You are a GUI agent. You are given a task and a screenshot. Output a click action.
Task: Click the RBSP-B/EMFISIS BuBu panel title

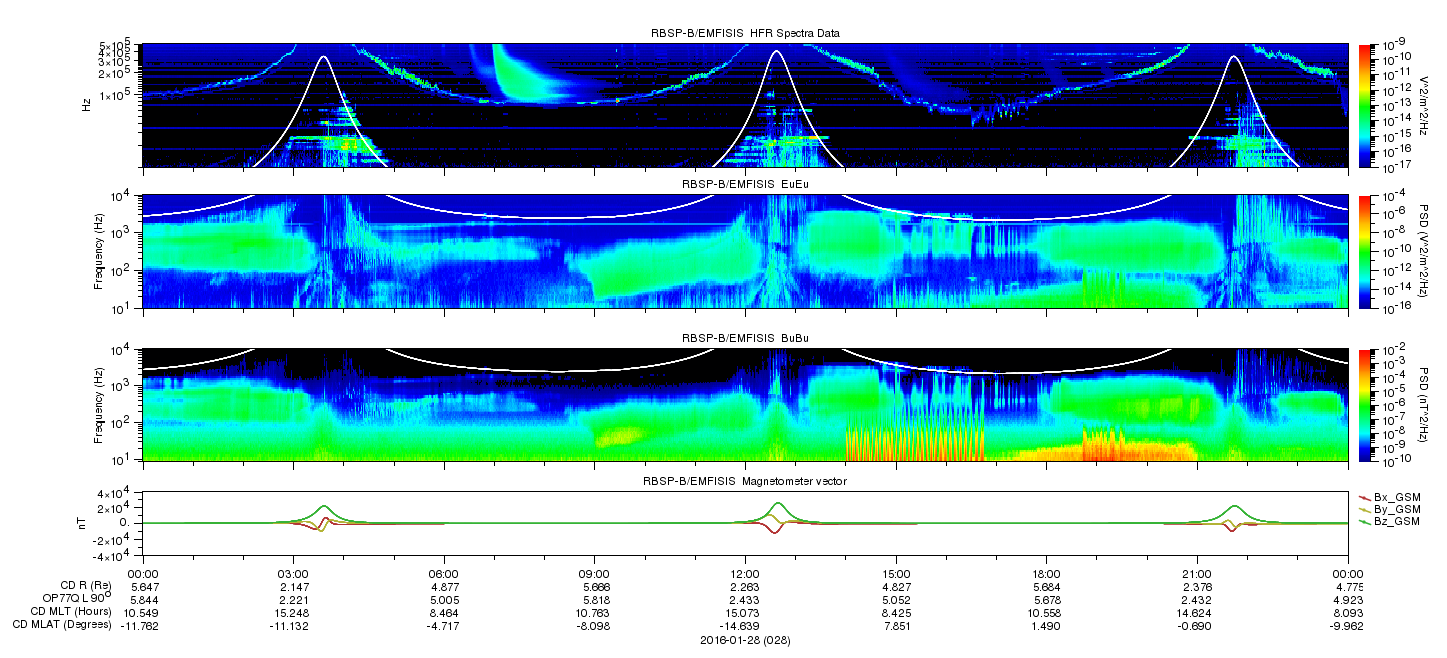coord(745,338)
